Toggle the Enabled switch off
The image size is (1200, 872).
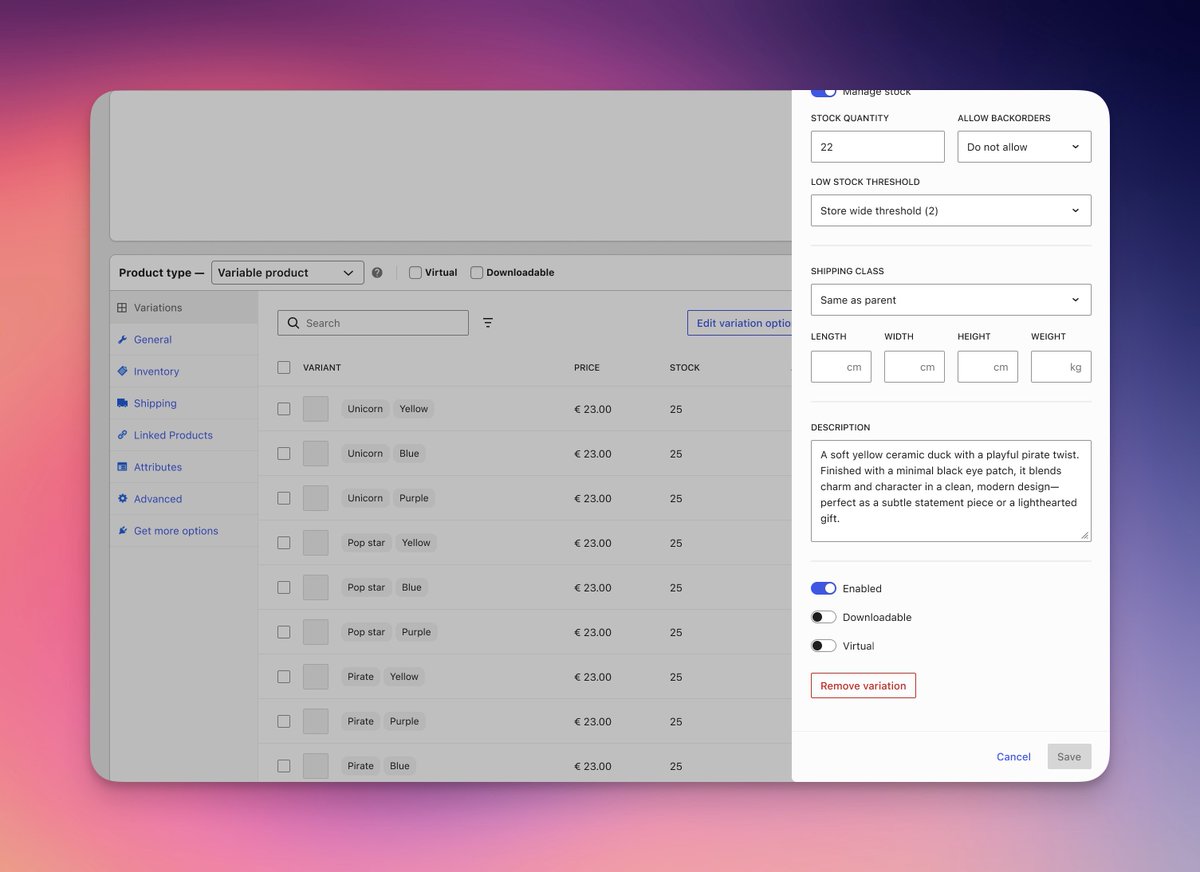tap(823, 588)
